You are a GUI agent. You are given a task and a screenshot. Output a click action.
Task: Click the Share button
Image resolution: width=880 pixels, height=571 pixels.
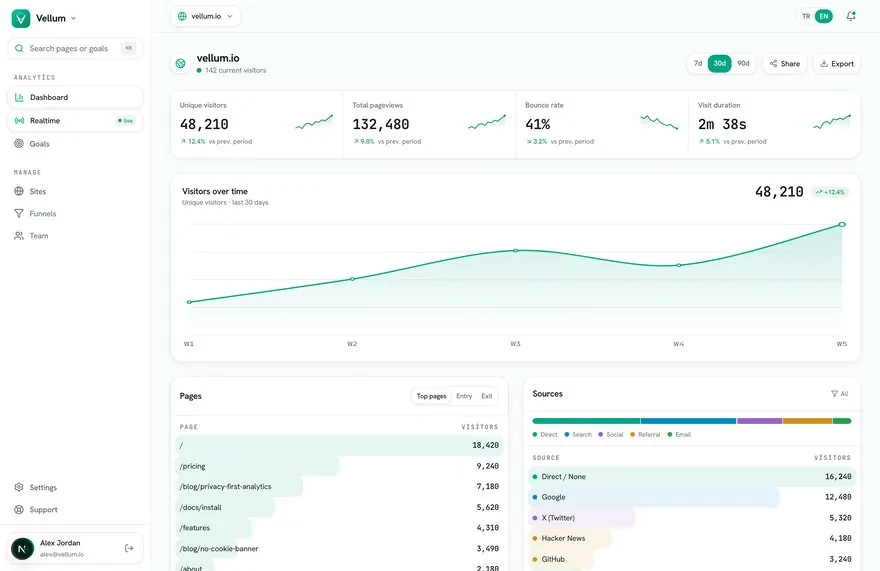coord(785,64)
